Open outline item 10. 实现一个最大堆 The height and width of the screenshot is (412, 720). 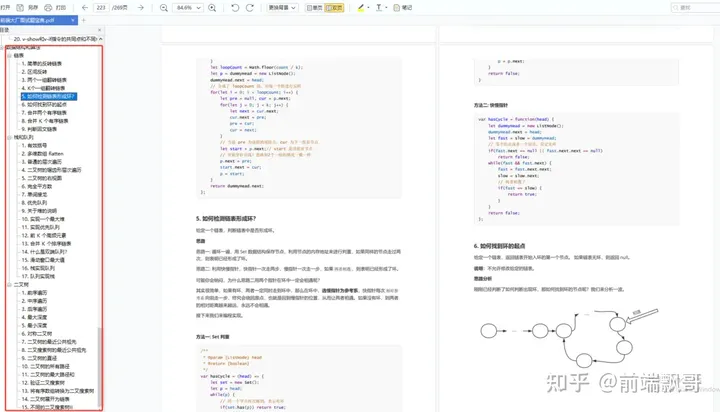[x=43, y=219]
